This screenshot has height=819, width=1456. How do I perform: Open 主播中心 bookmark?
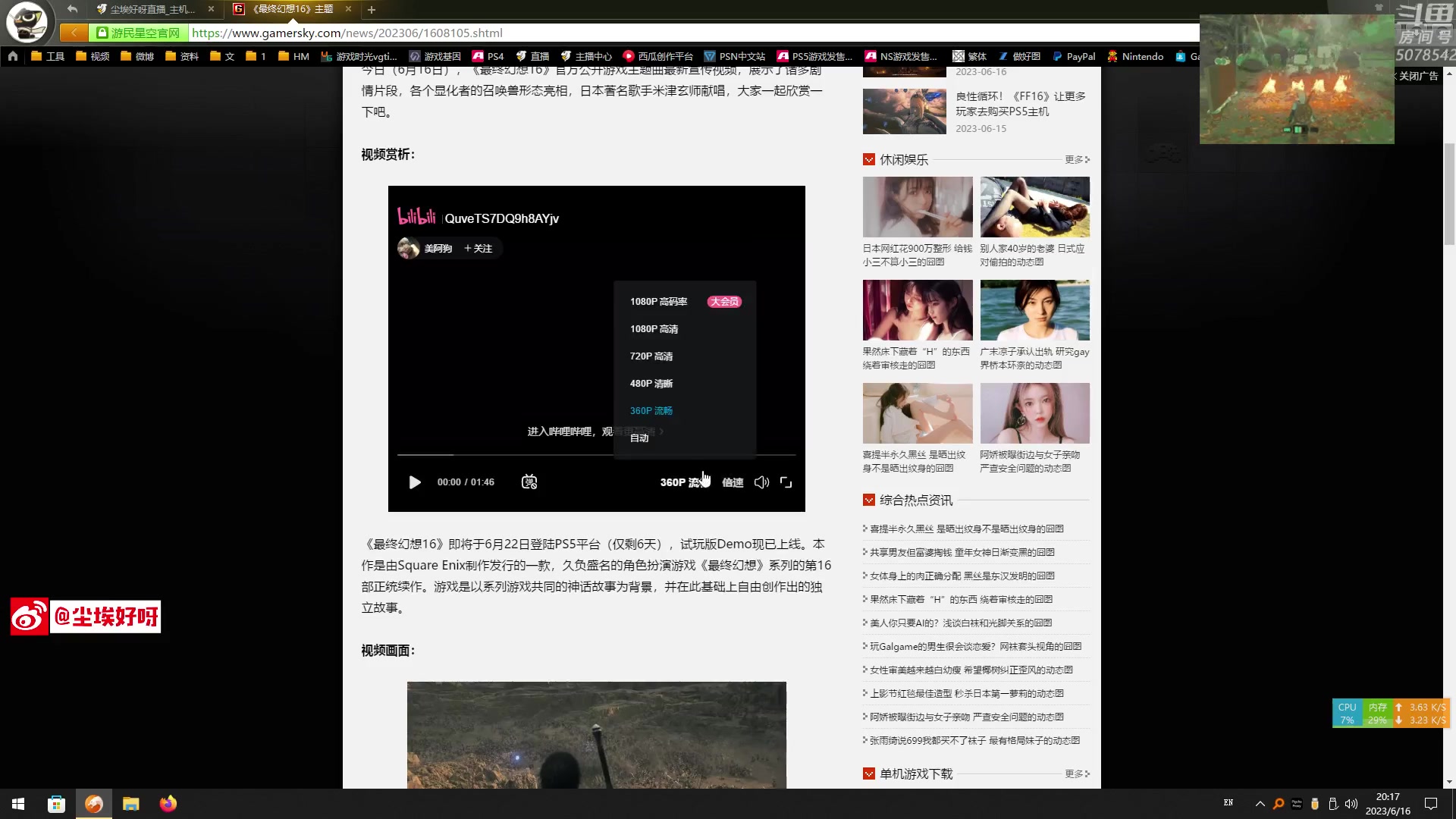(x=586, y=56)
